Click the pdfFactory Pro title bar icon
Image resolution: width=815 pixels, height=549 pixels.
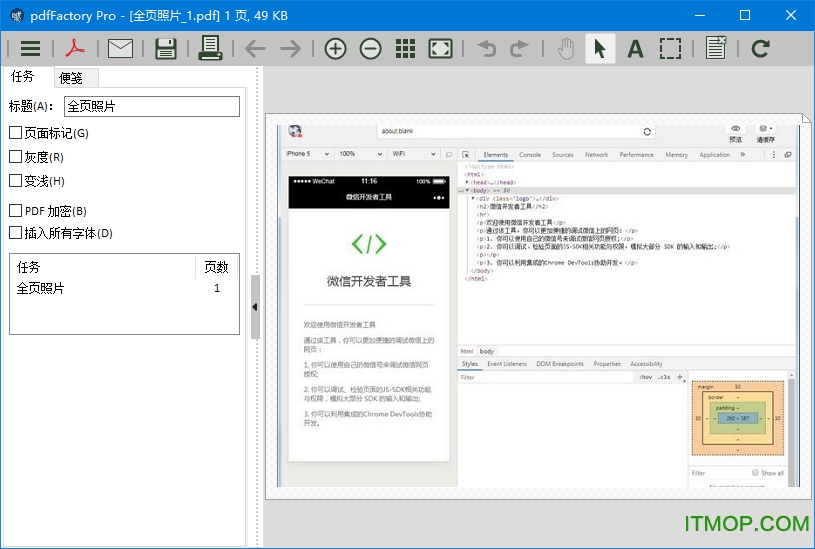(17, 16)
